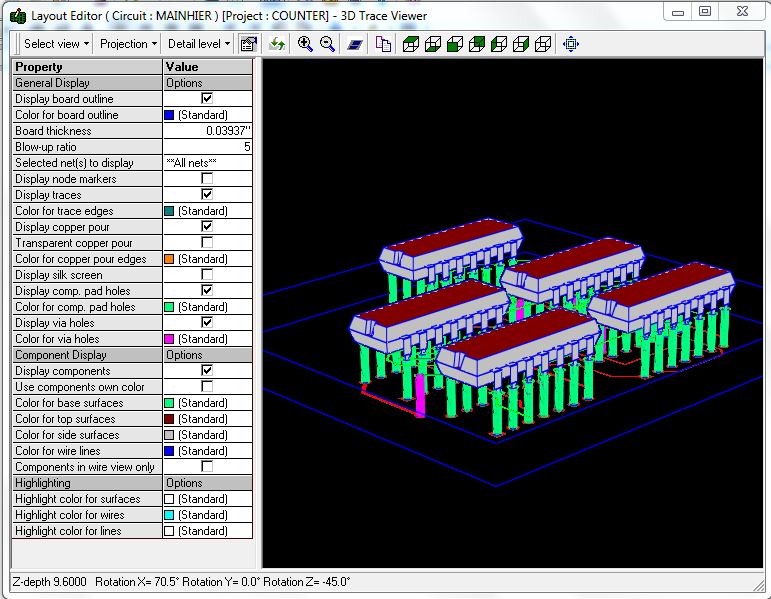Click the resize grip at window corner
Image resolution: width=771 pixels, height=599 pixels.
point(759,586)
